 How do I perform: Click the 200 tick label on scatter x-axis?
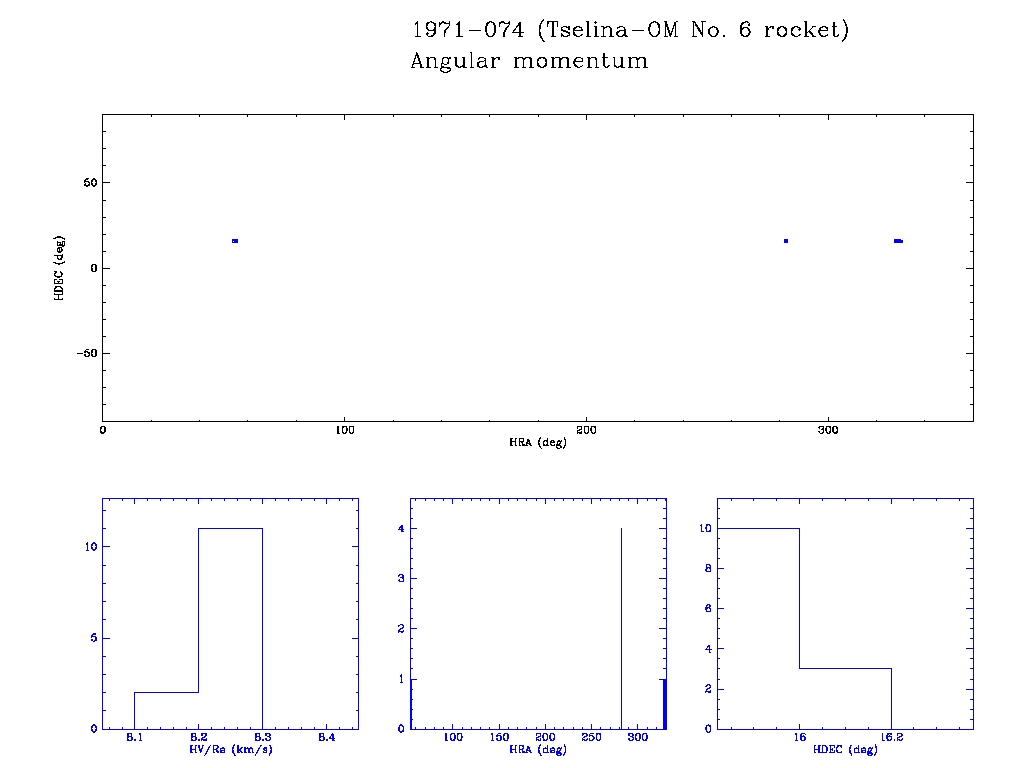(x=586, y=430)
